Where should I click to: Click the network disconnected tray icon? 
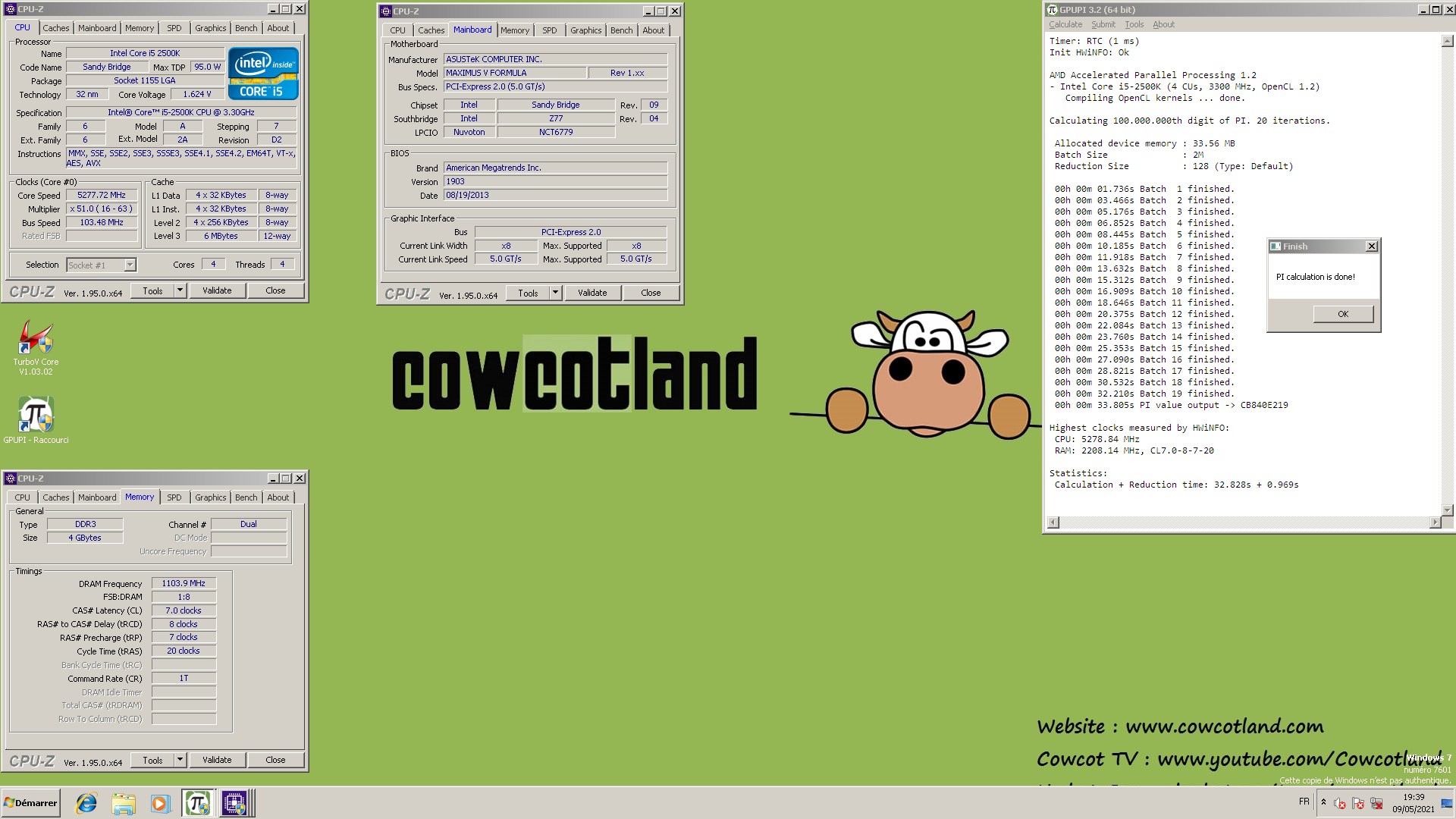click(x=1376, y=803)
